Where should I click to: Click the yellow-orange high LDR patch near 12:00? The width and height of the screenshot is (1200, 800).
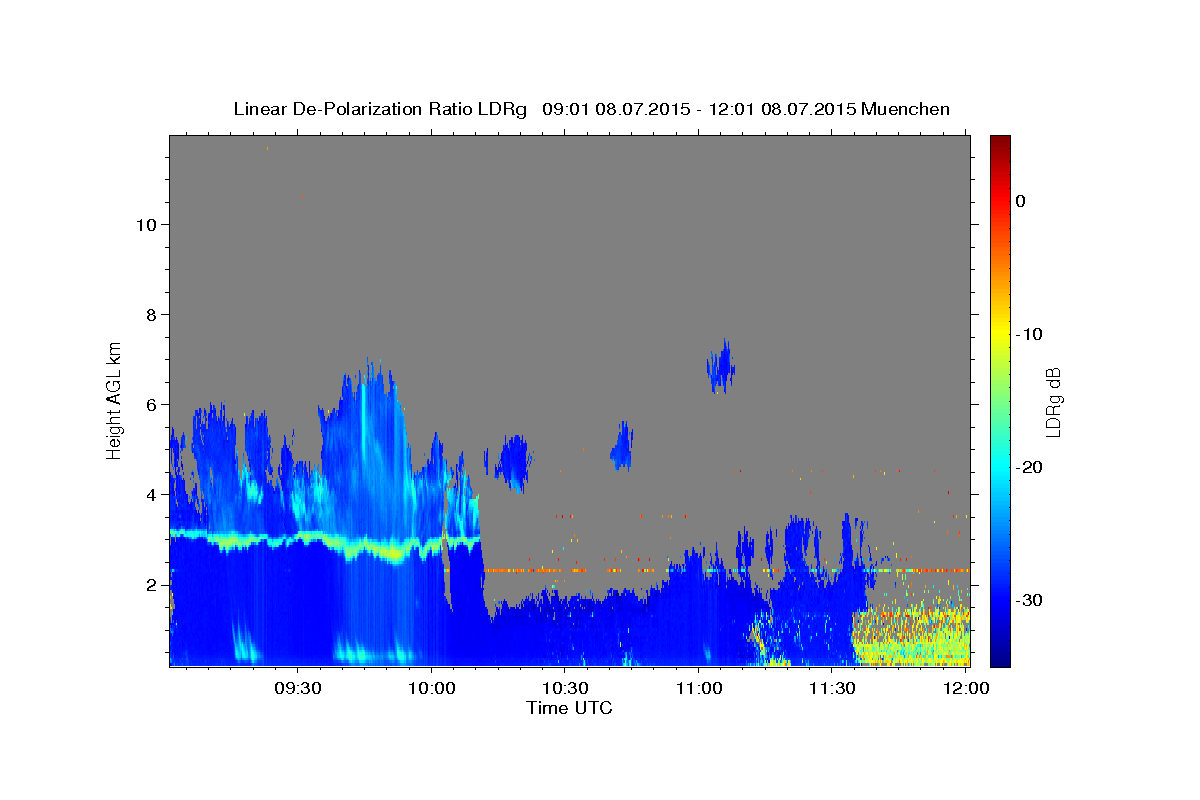tap(910, 636)
